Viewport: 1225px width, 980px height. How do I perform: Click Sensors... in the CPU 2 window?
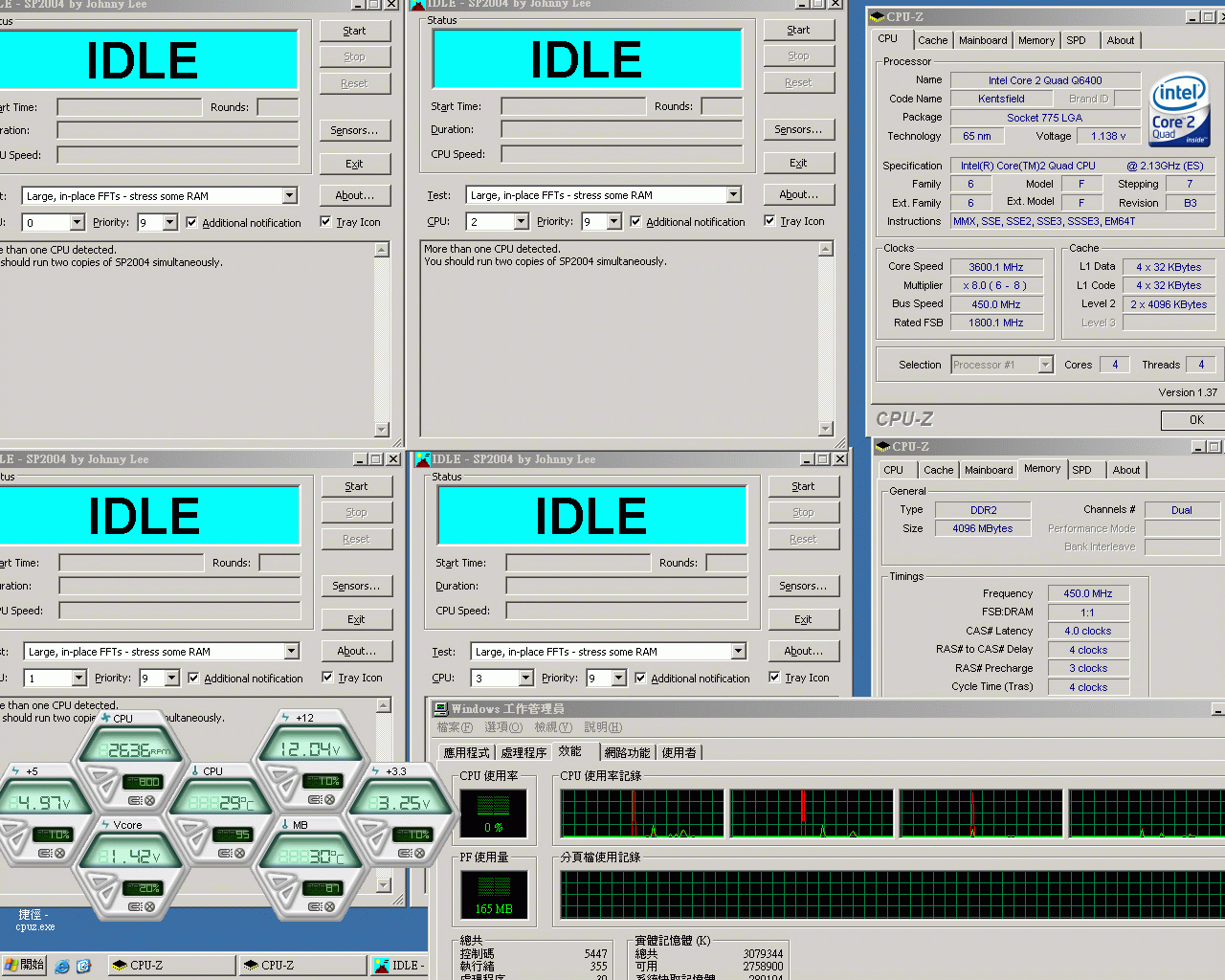798,129
